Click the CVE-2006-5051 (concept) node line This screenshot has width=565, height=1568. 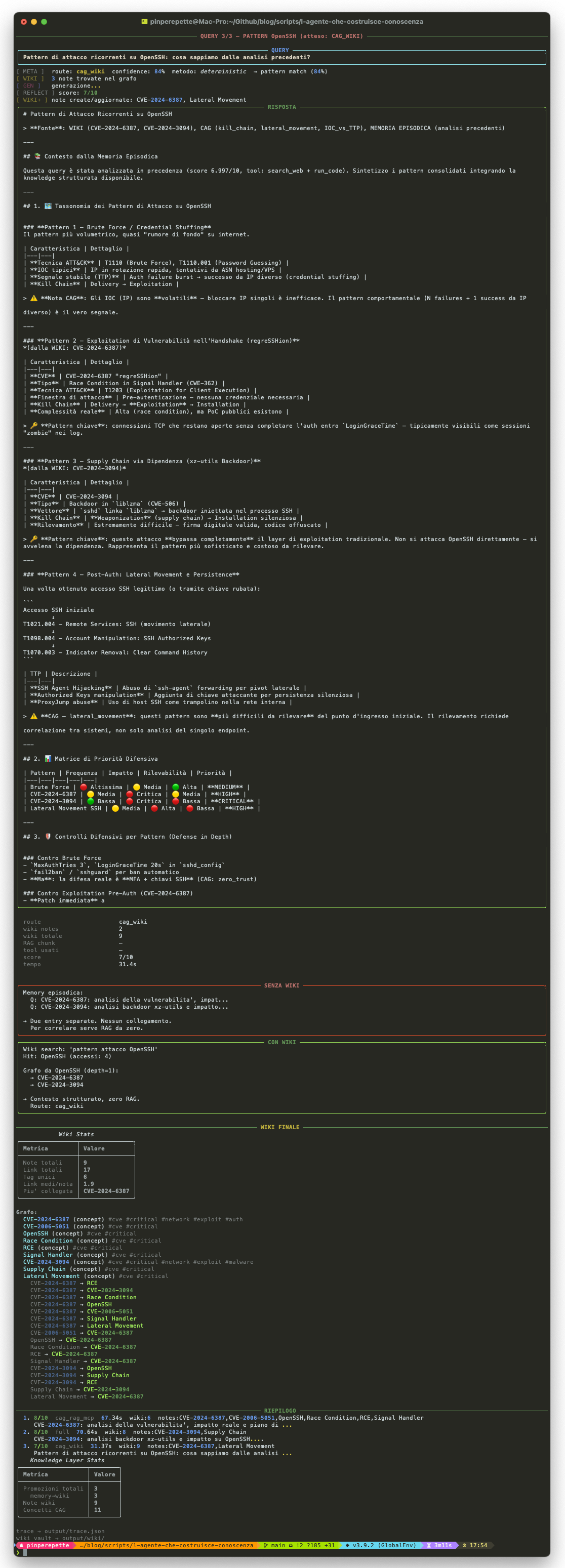coord(90,1226)
